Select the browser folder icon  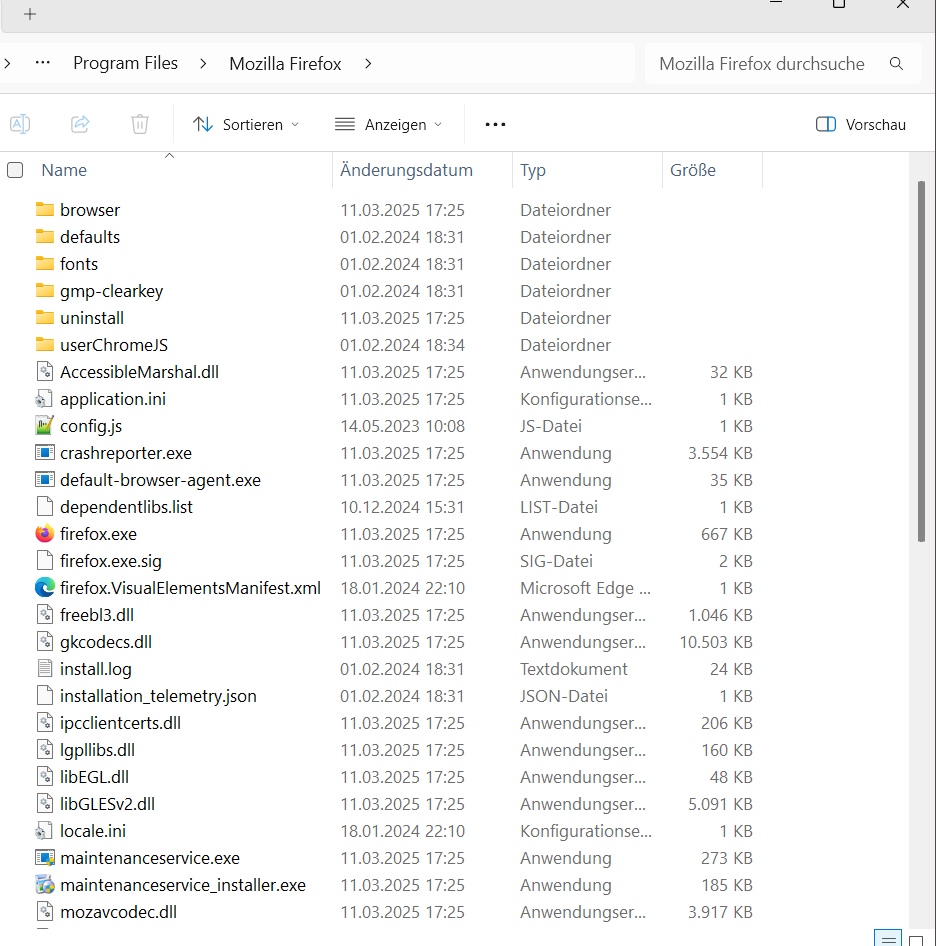coord(45,209)
